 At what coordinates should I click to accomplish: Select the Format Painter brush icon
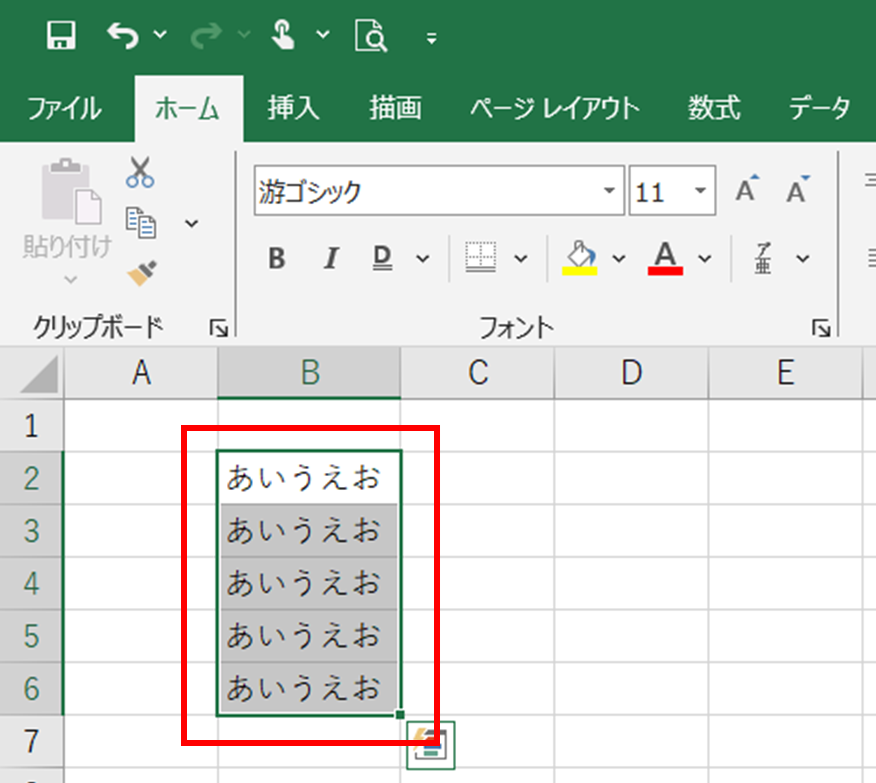coord(140,271)
